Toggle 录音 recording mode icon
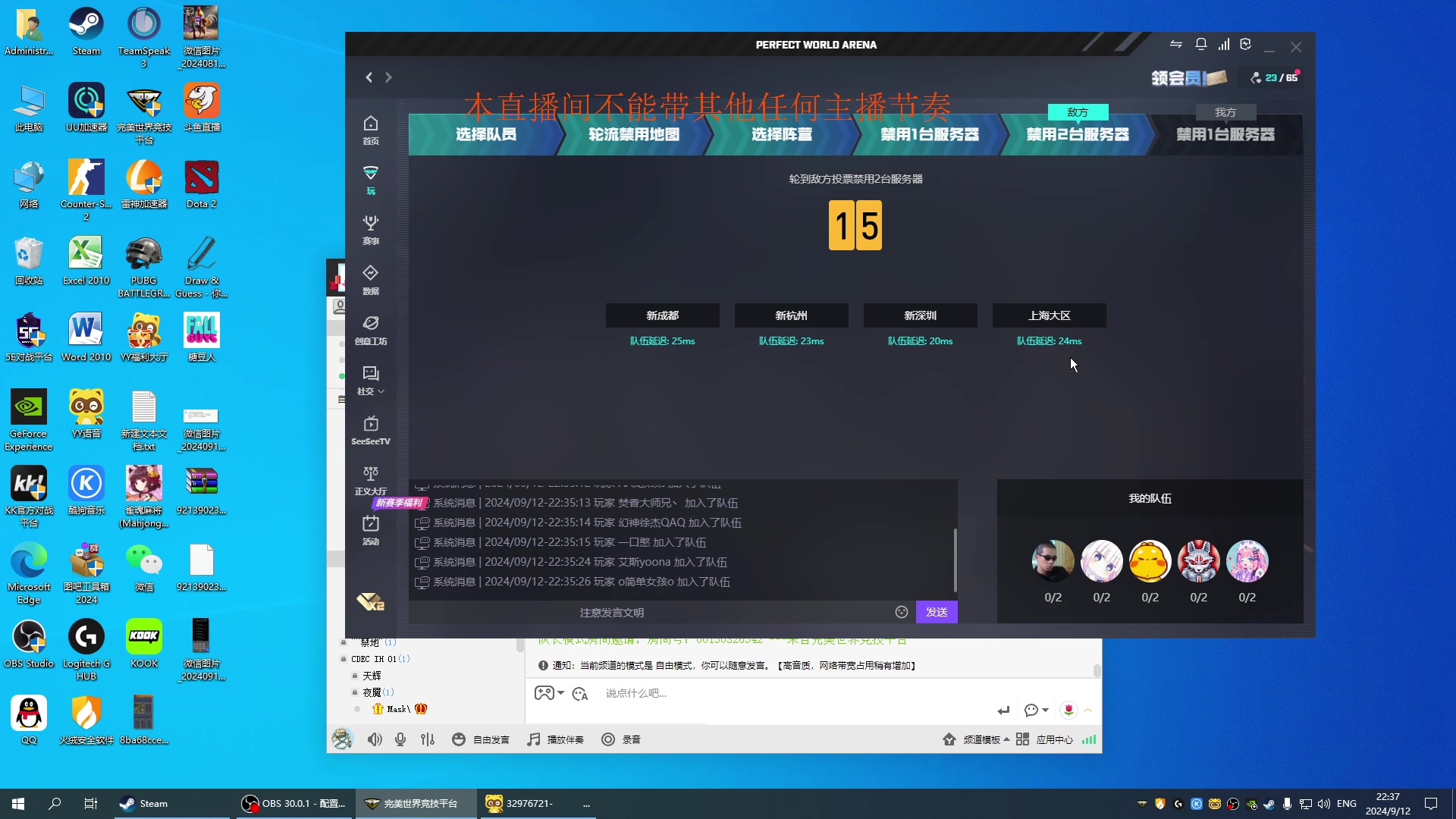 click(608, 739)
